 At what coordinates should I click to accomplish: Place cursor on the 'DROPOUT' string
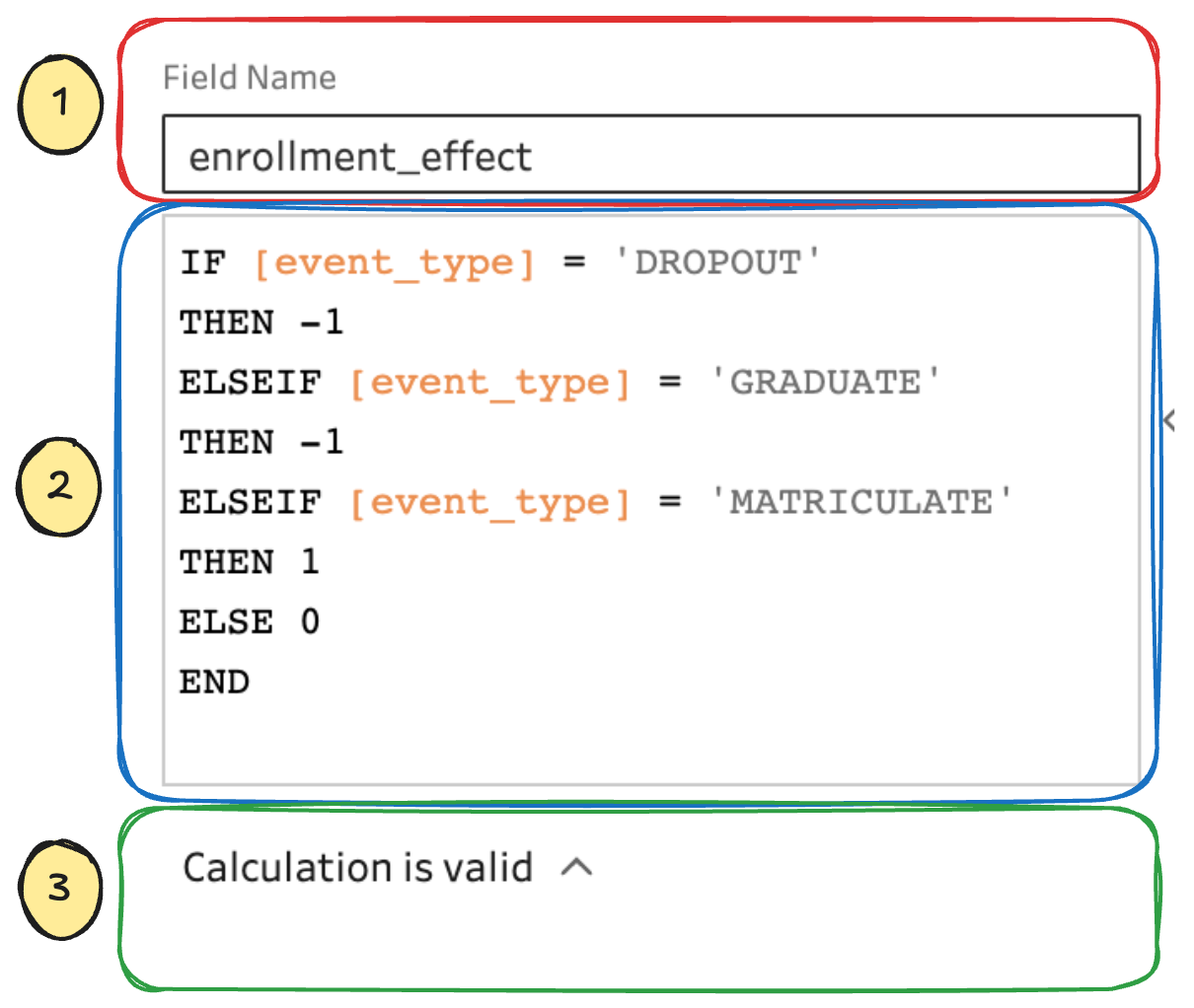pos(717,262)
